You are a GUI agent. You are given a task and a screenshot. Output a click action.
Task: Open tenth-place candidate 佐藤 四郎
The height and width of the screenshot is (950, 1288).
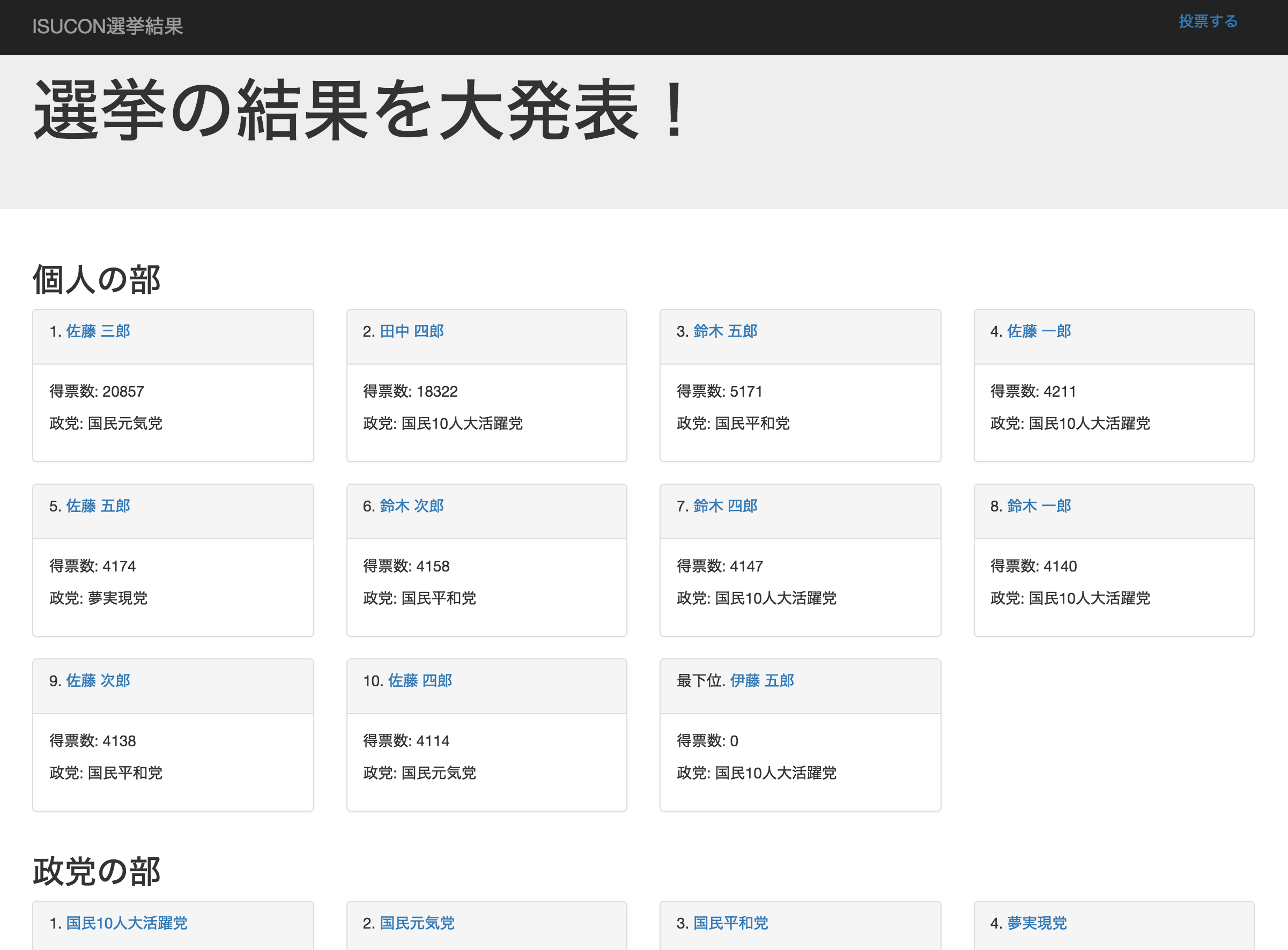pyautogui.click(x=420, y=681)
